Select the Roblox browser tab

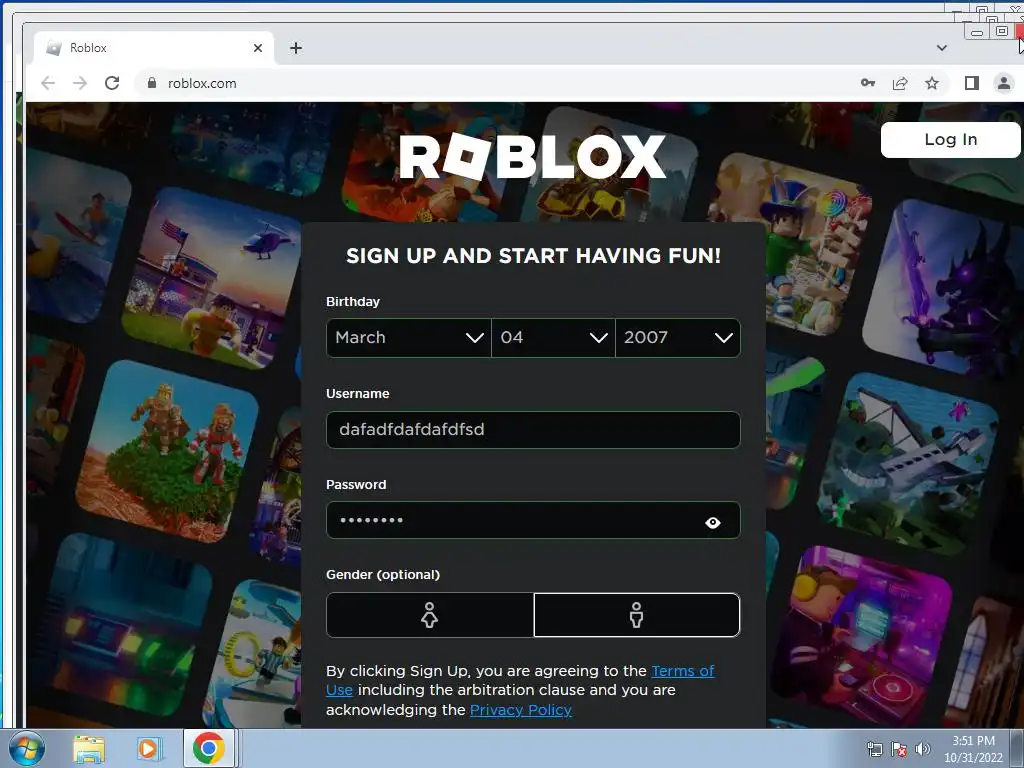pos(154,48)
